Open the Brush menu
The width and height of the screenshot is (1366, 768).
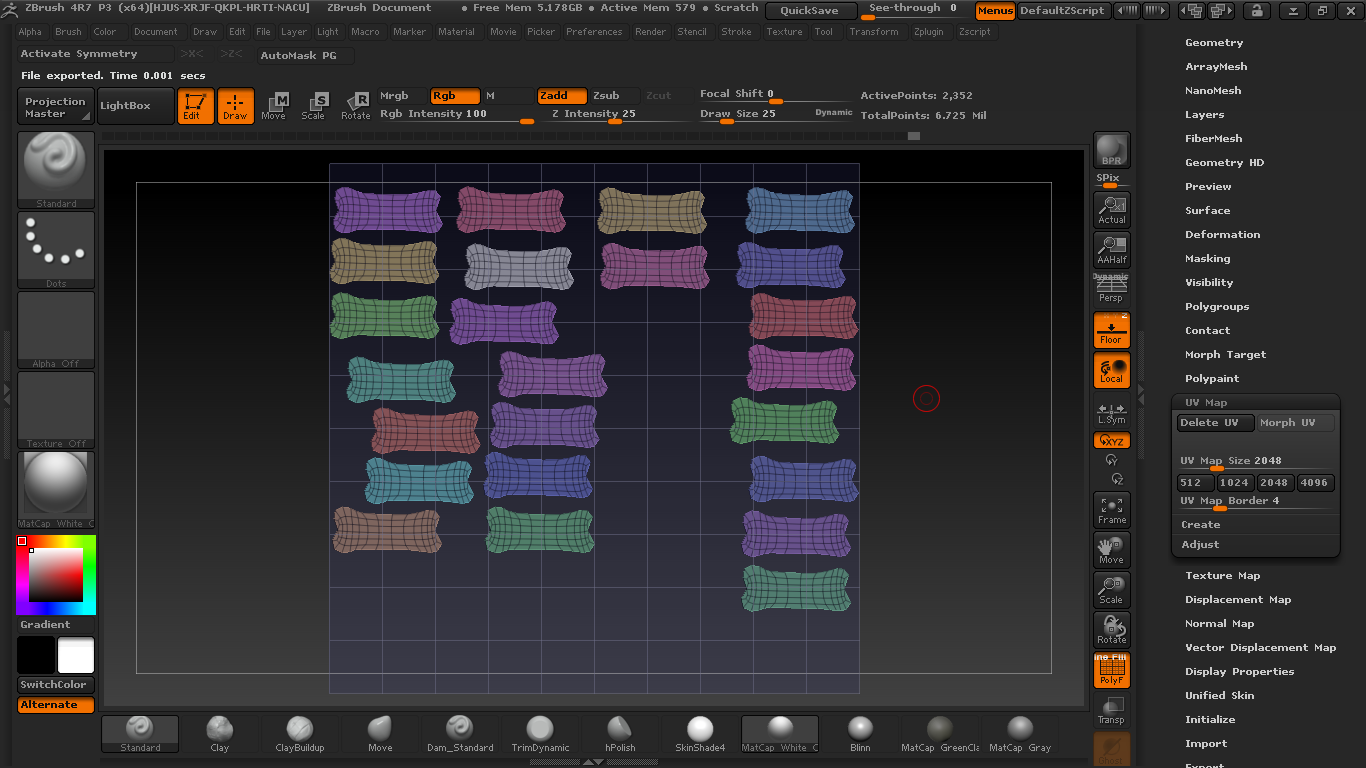coord(68,32)
